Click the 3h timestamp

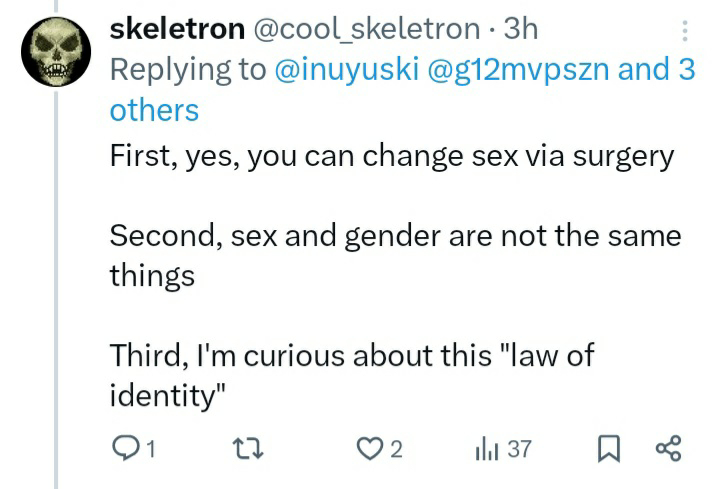[x=521, y=29]
